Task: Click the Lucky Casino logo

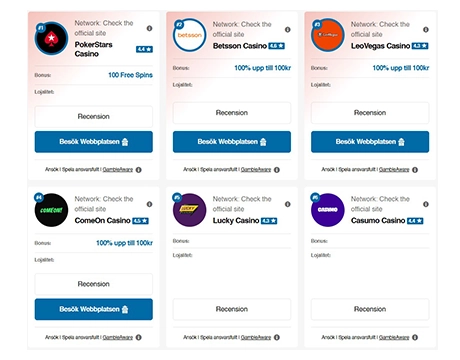Action: click(x=189, y=210)
